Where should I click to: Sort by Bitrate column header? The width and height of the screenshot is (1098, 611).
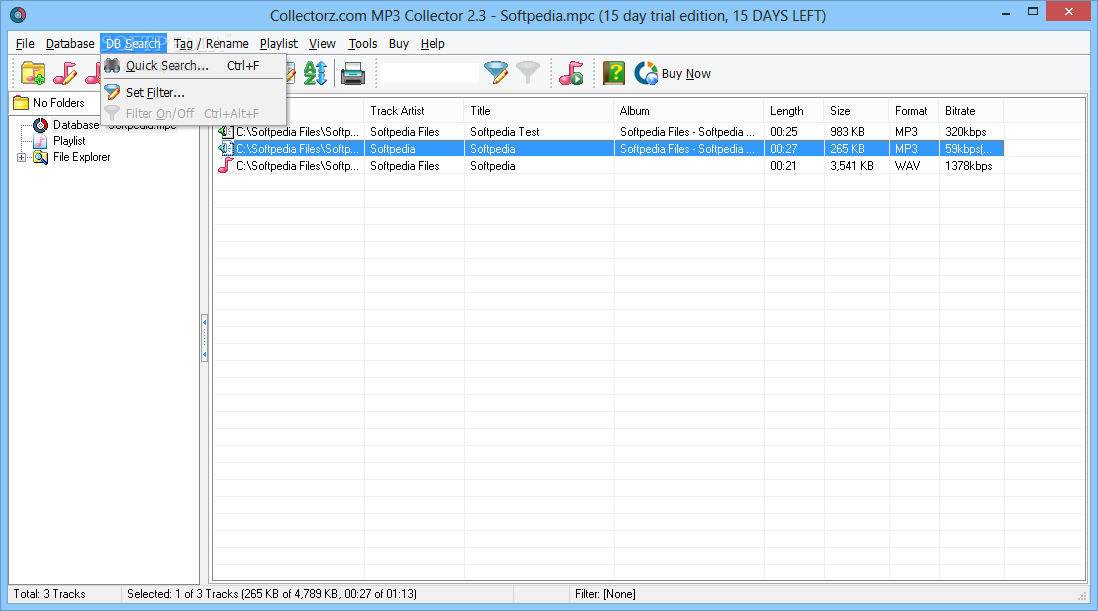(971, 111)
